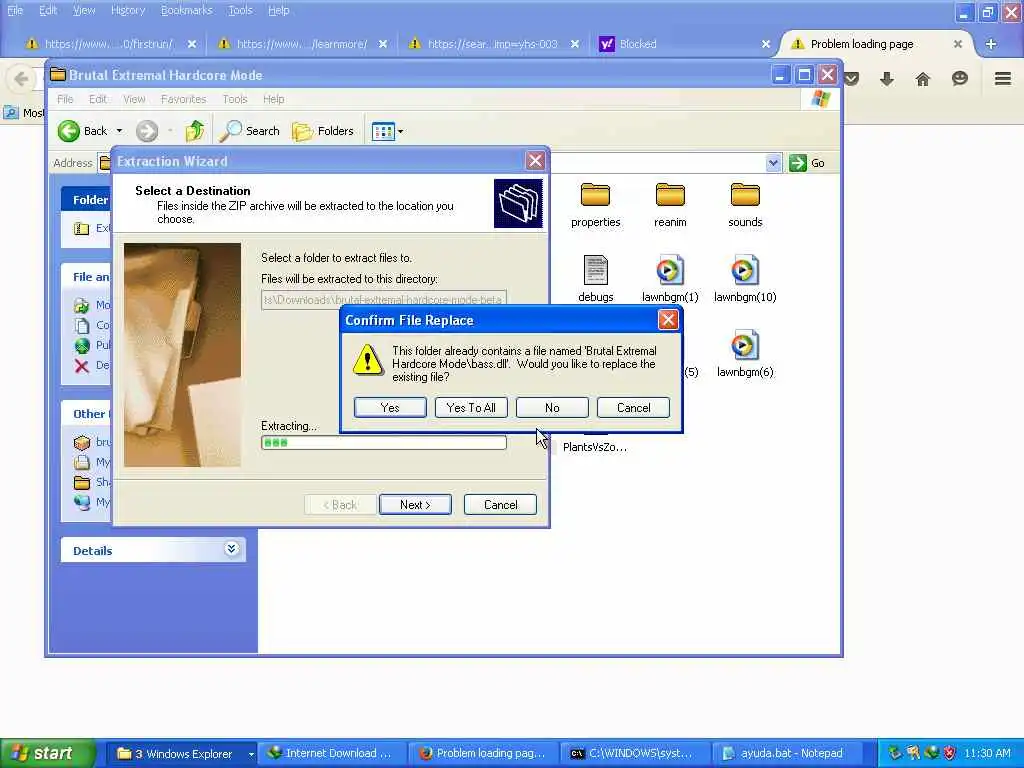The image size is (1024, 768).
Task: Open Firefox hamburger menu
Action: (x=1002, y=79)
